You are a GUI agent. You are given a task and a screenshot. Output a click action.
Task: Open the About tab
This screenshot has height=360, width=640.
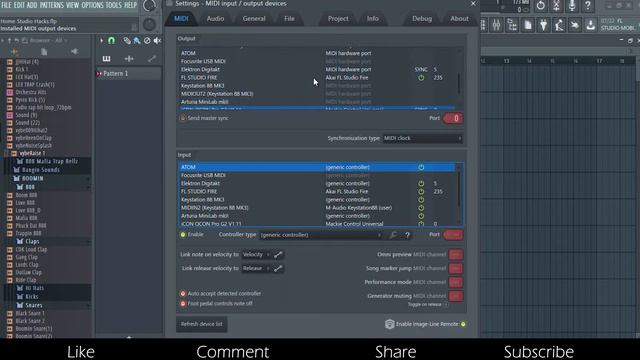pos(459,18)
